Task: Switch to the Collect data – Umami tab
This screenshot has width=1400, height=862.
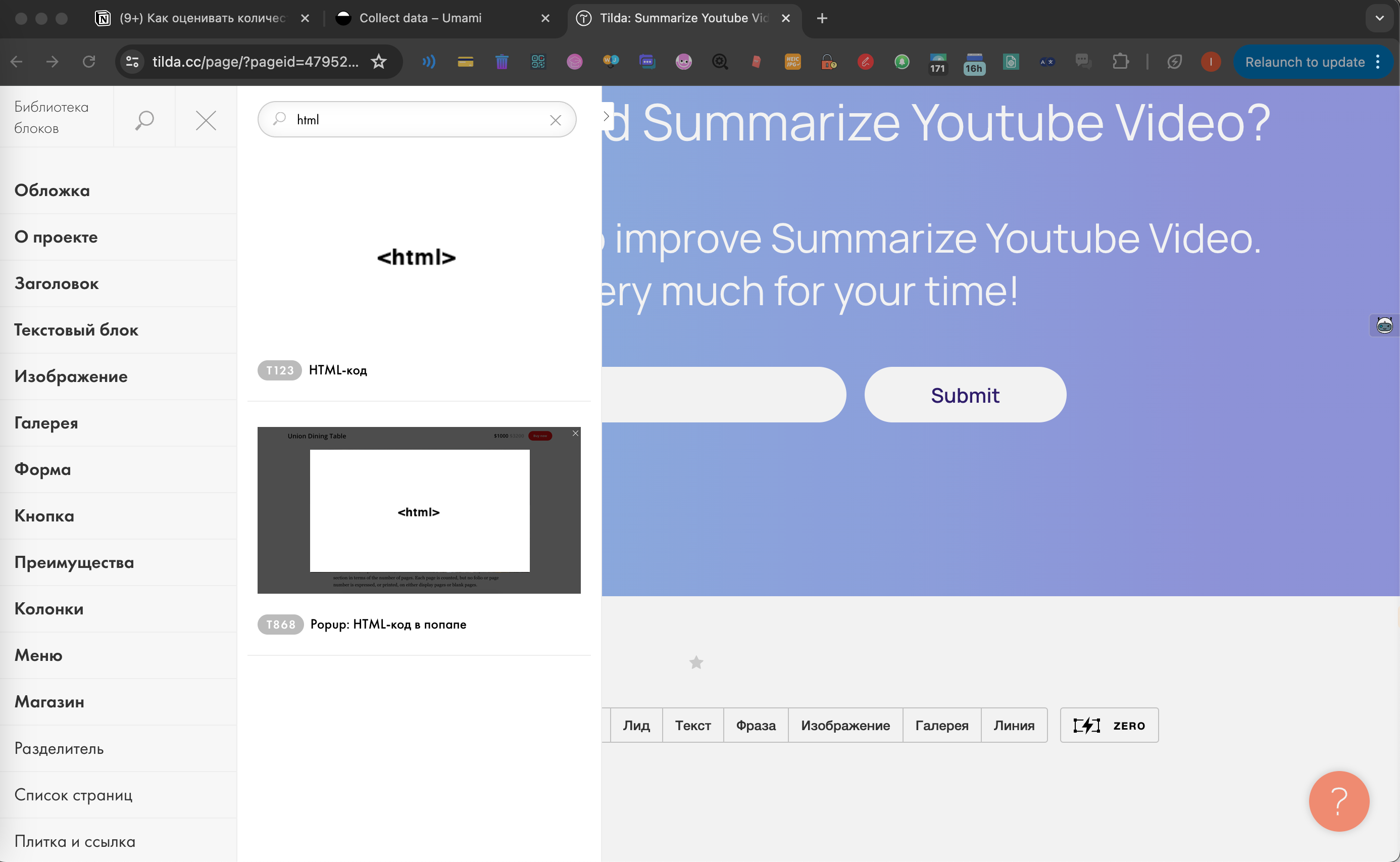Action: click(421, 18)
